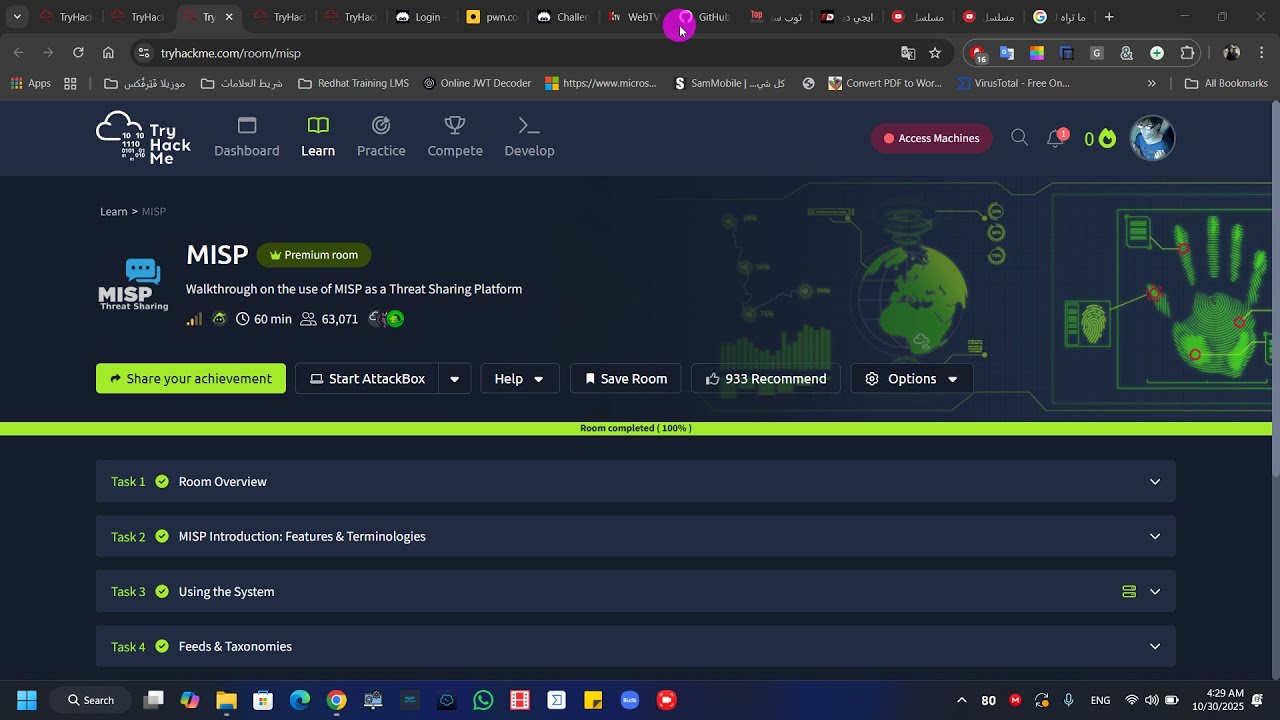Open VirusTotal bookmark
The image size is (1280, 720).
point(1014,84)
